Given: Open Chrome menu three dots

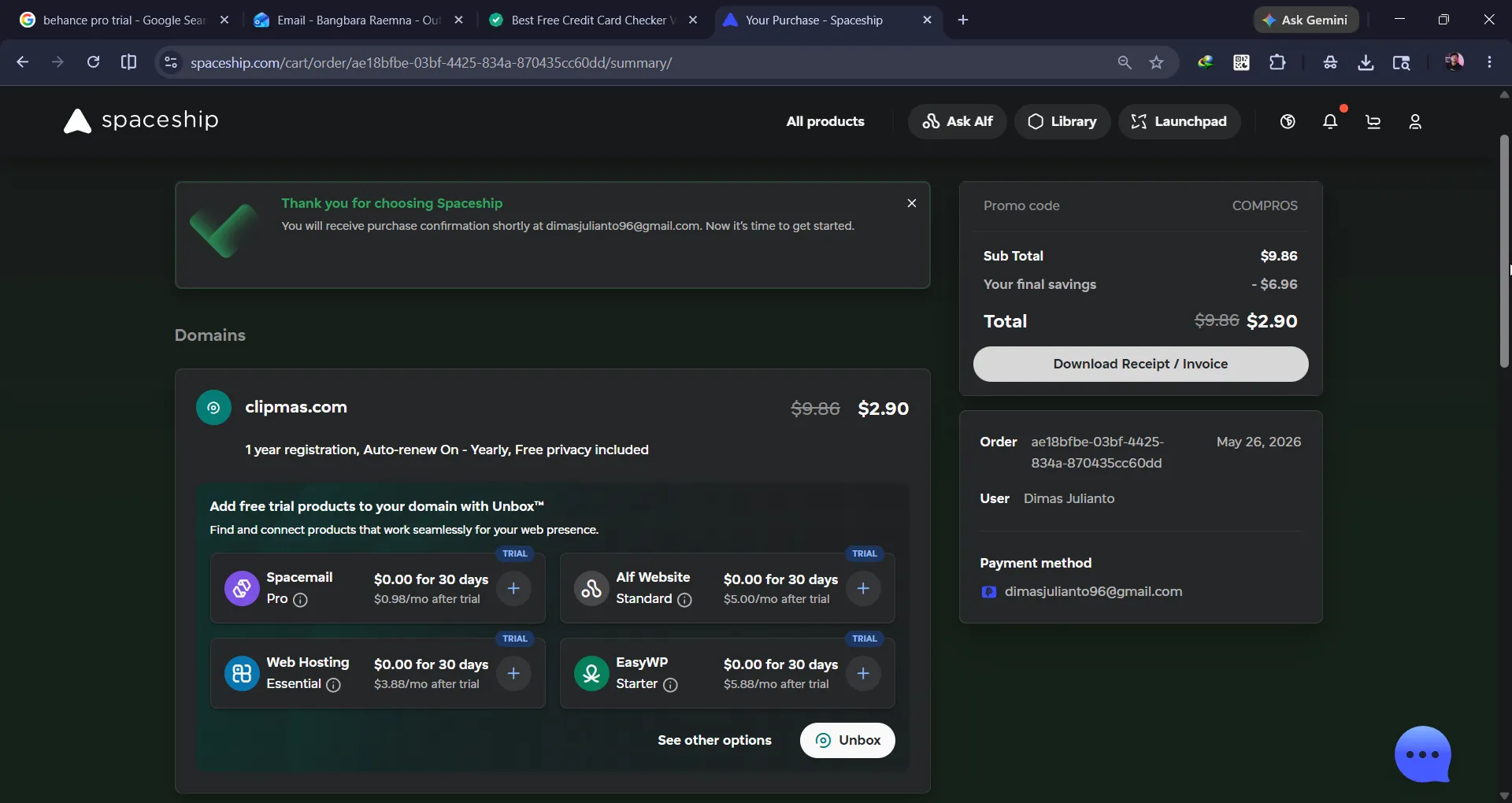Looking at the screenshot, I should point(1489,62).
